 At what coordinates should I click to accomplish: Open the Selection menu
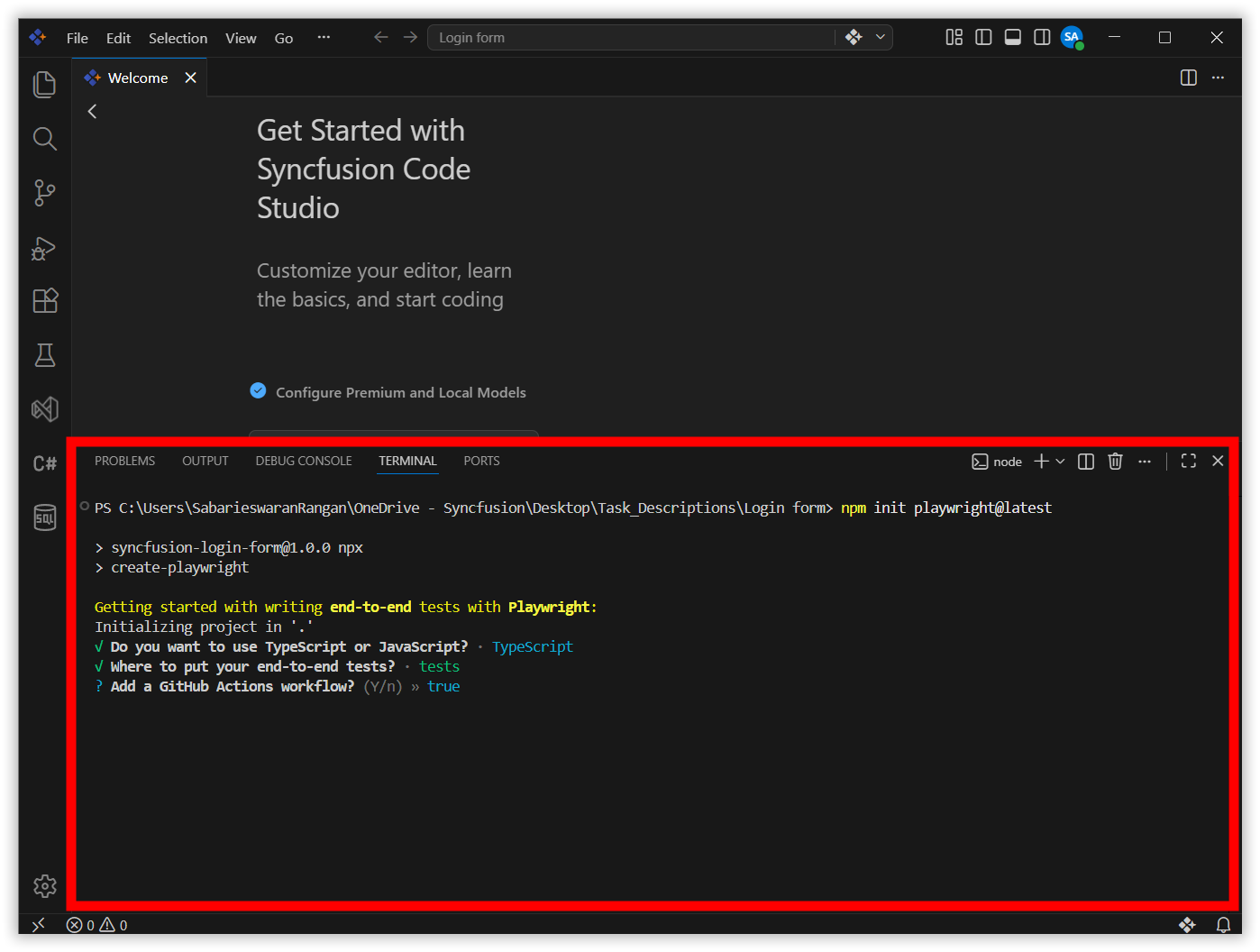[x=178, y=38]
